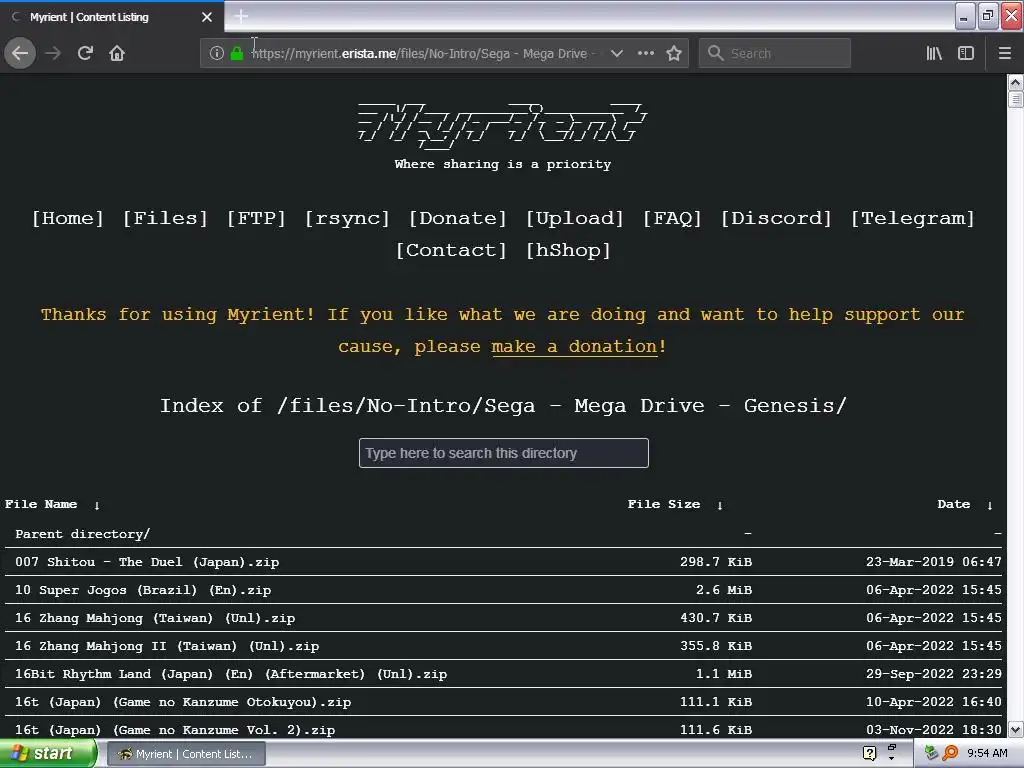Select the Myrient taskbar window button

coord(185,754)
